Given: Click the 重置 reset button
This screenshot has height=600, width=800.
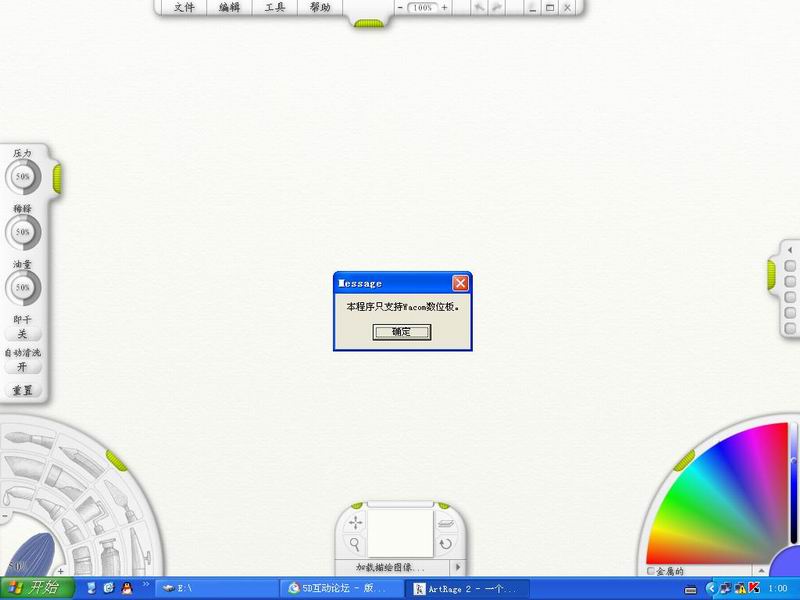Looking at the screenshot, I should tap(22, 390).
